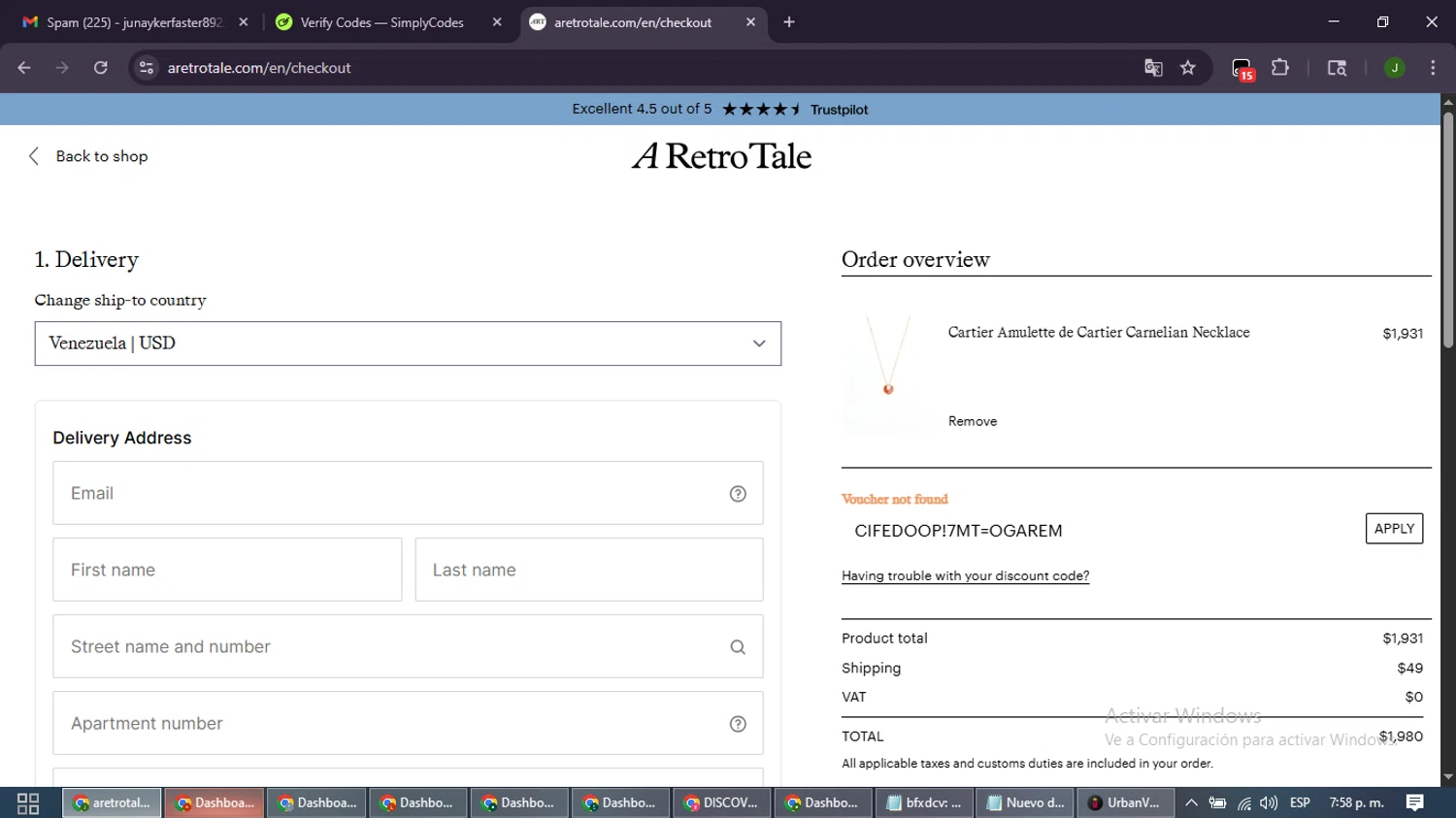Click the Shipping $49 value

pyautogui.click(x=1410, y=669)
